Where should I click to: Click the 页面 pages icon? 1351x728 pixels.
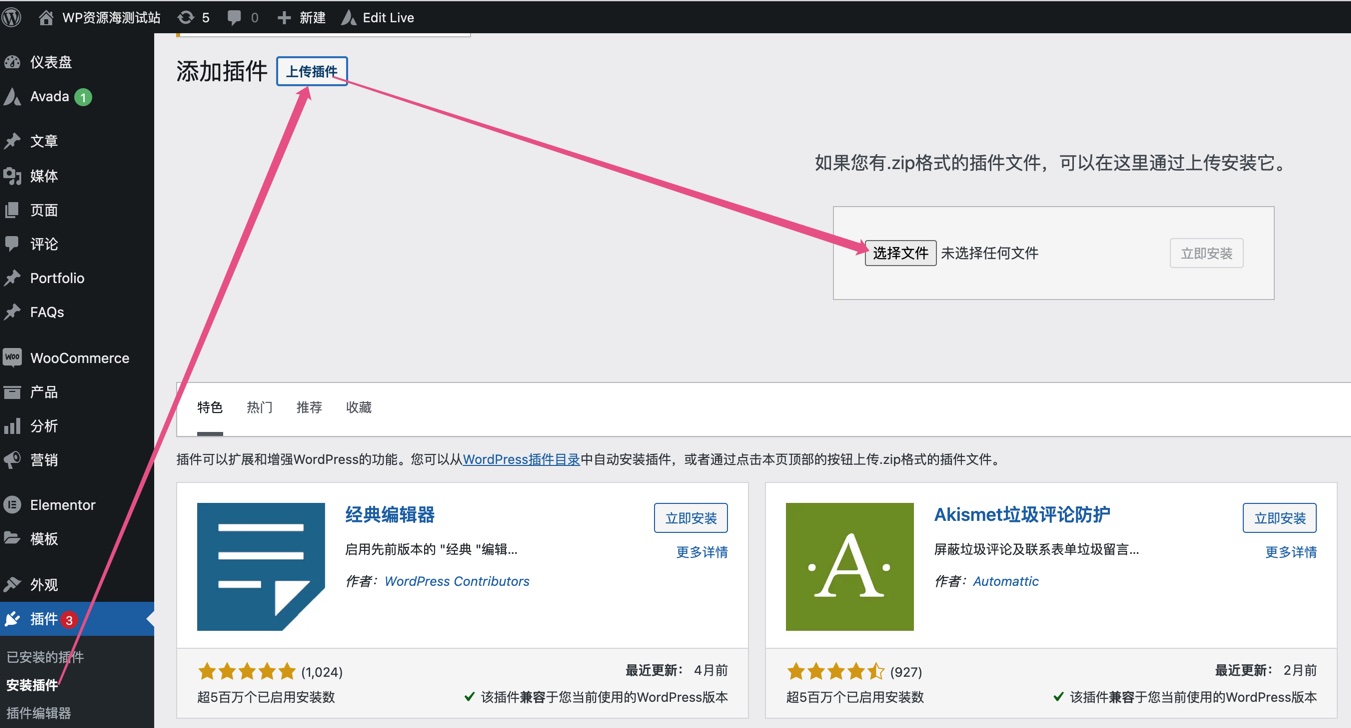coord(12,210)
